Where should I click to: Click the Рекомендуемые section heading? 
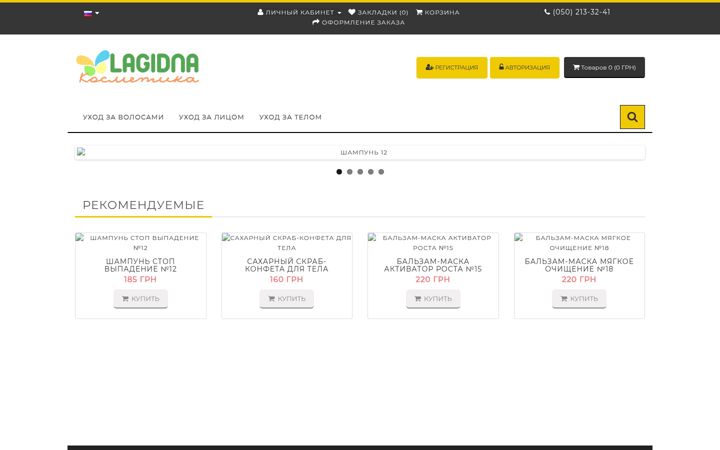click(x=143, y=205)
